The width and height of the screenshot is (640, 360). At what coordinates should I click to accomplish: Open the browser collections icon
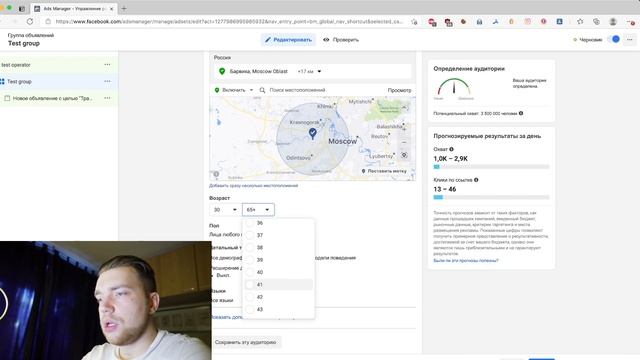pyautogui.click(x=596, y=21)
